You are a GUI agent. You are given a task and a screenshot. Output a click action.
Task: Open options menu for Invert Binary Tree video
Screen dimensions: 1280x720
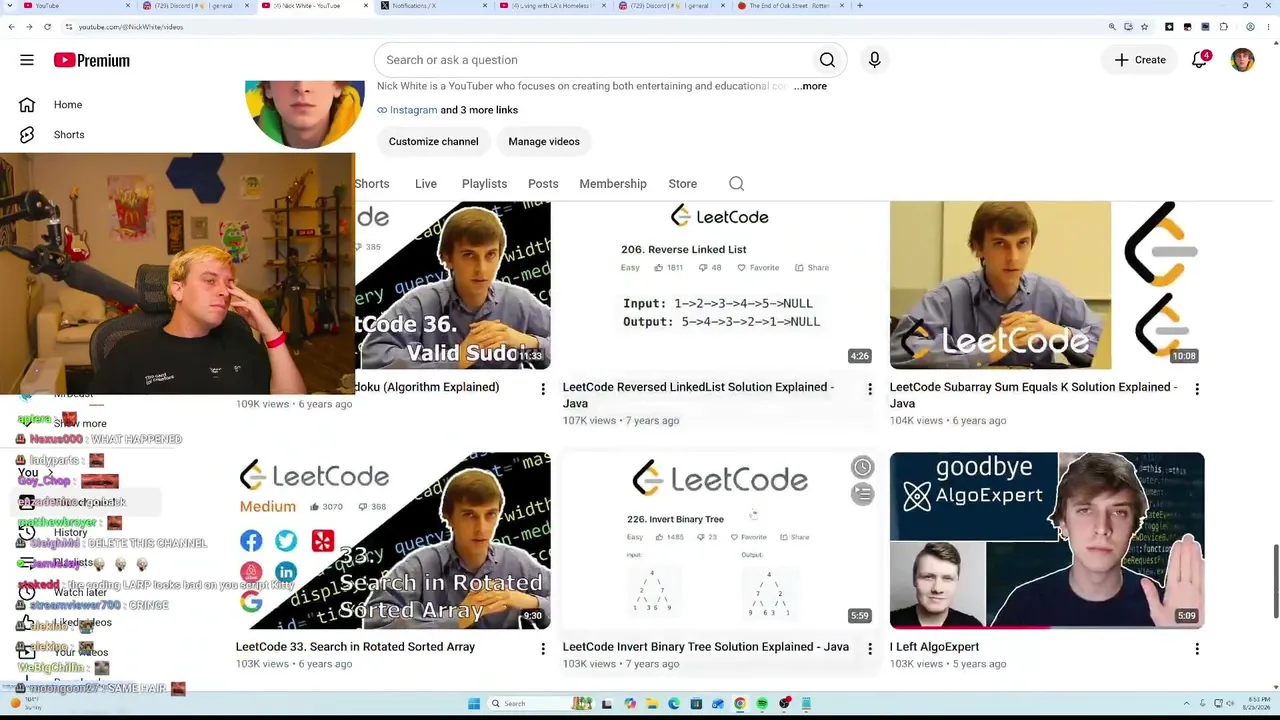pos(870,649)
